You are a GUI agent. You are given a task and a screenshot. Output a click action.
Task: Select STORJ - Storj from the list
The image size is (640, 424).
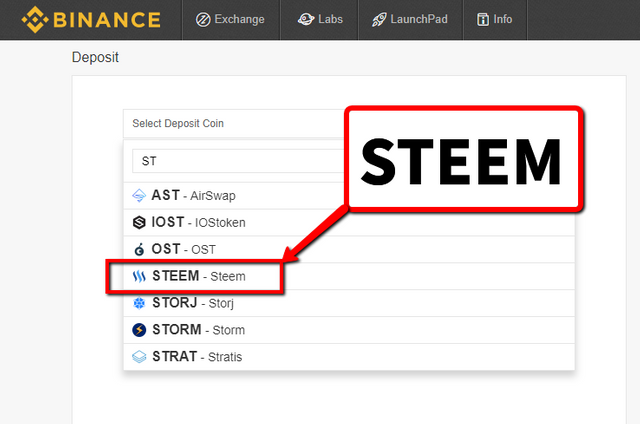coord(349,303)
